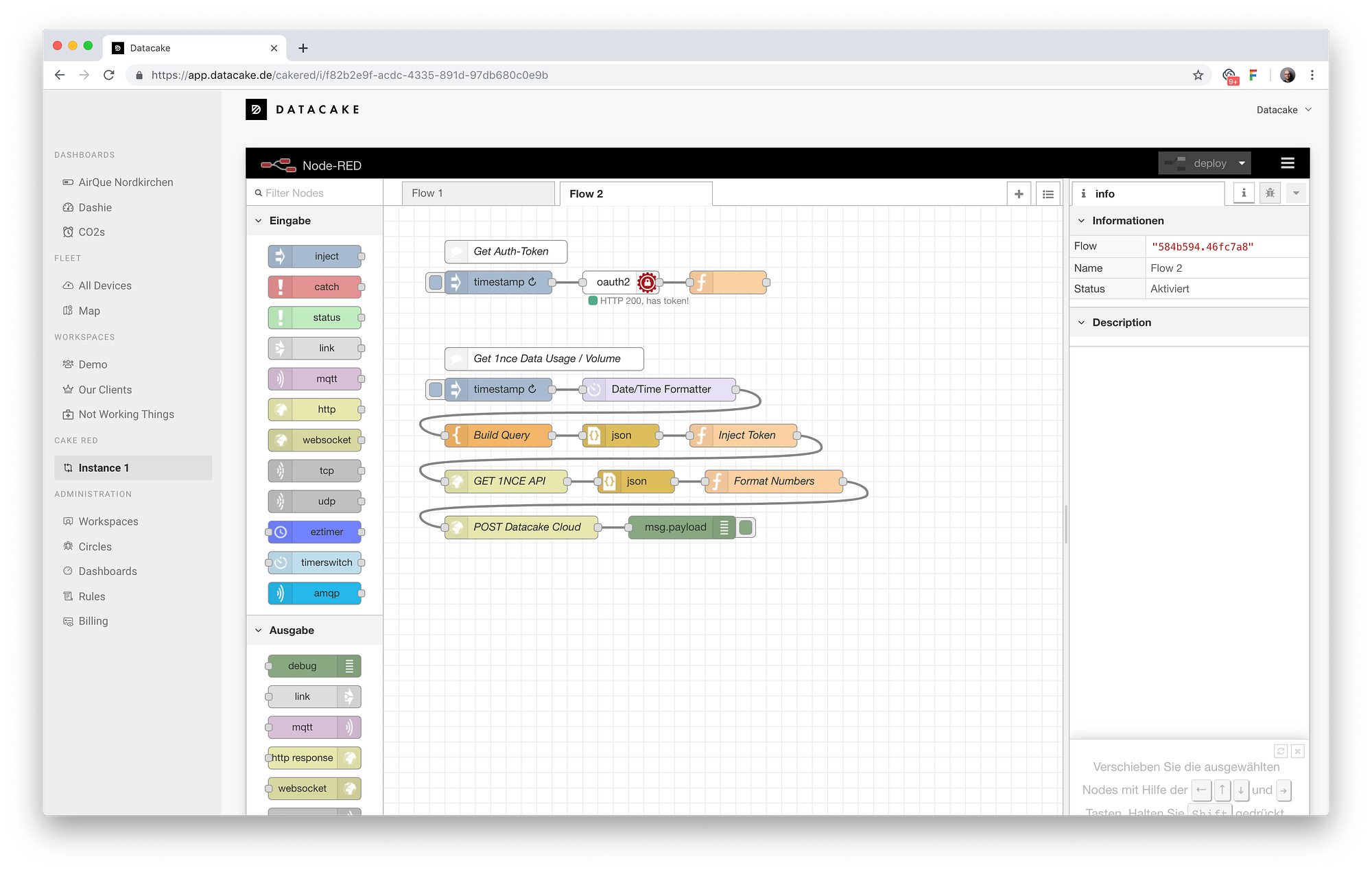Image resolution: width=1372 pixels, height=872 pixels.
Task: Open the debug sidebar via bug icon
Action: (x=1269, y=193)
